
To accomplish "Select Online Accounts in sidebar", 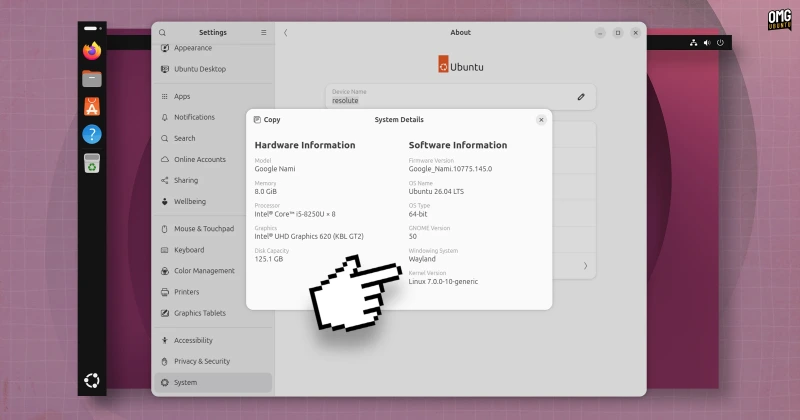I will tap(199, 159).
